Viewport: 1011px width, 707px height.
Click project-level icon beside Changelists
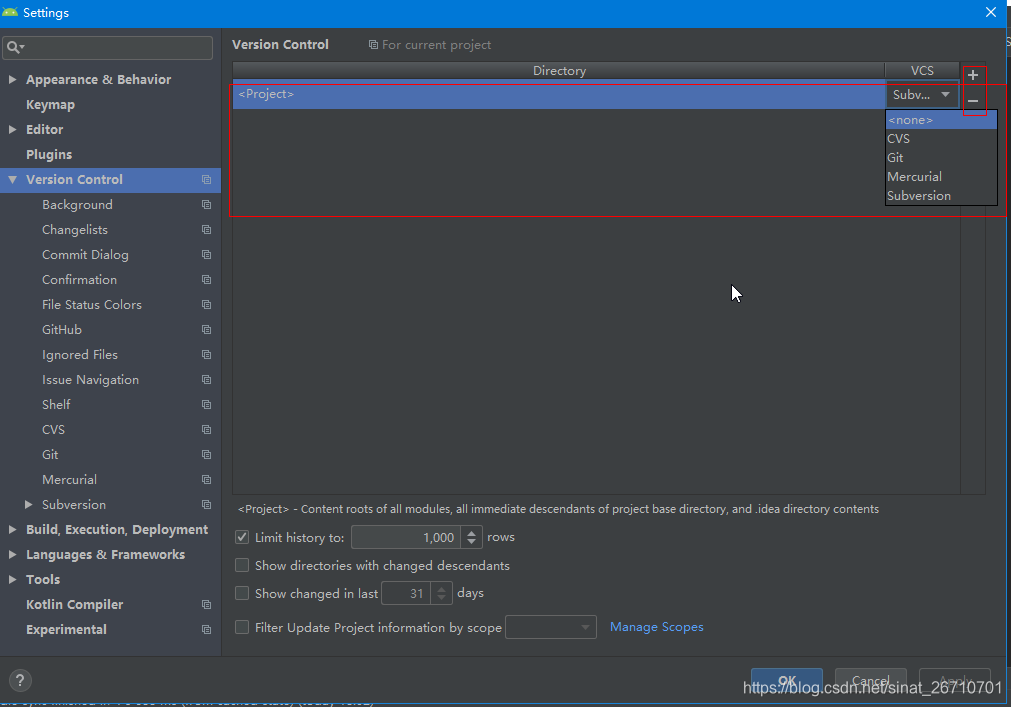pyautogui.click(x=206, y=229)
